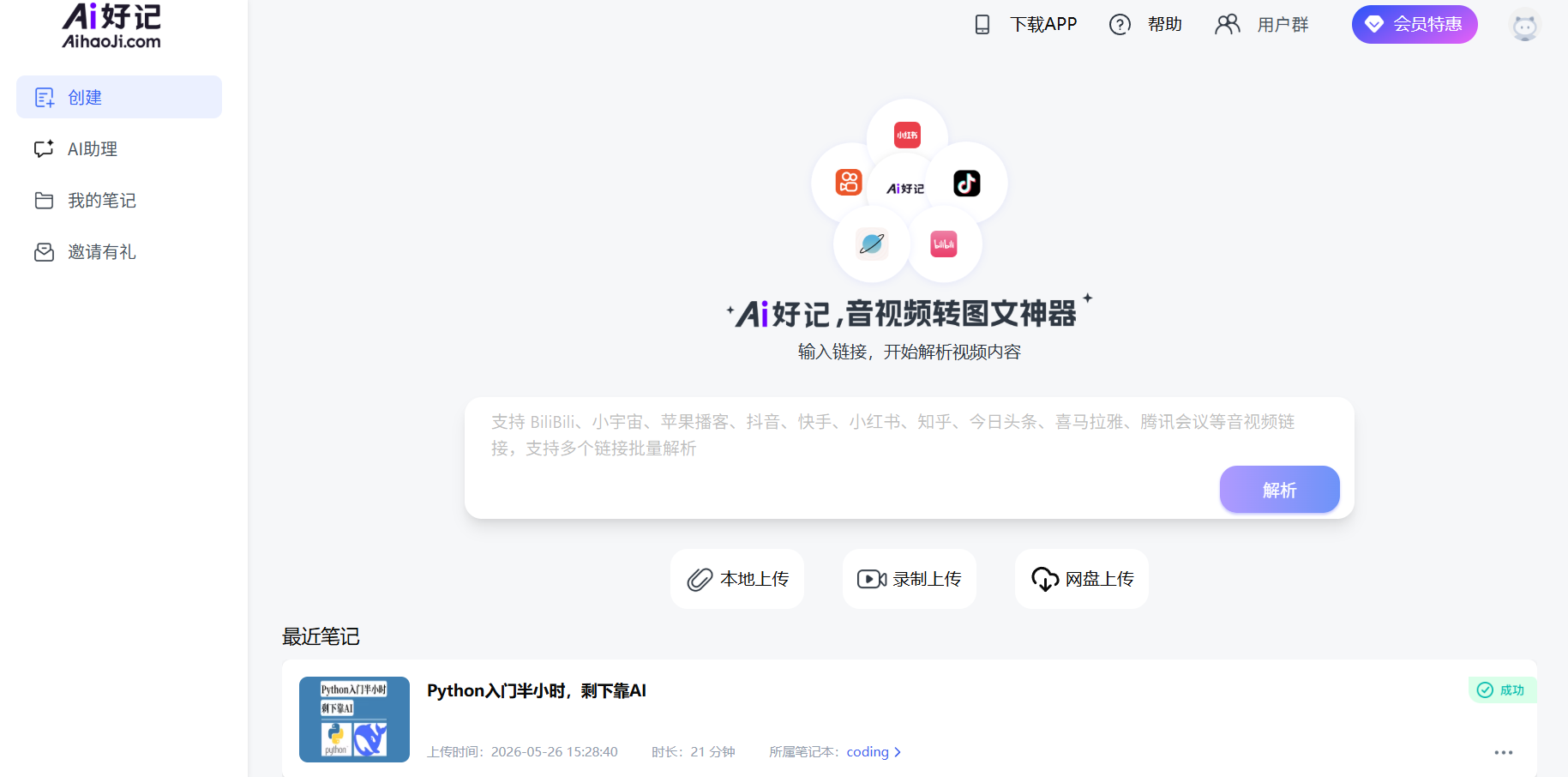Click the central Ai好记 bubble icon
Viewport: 1568px width, 777px height.
[x=905, y=188]
